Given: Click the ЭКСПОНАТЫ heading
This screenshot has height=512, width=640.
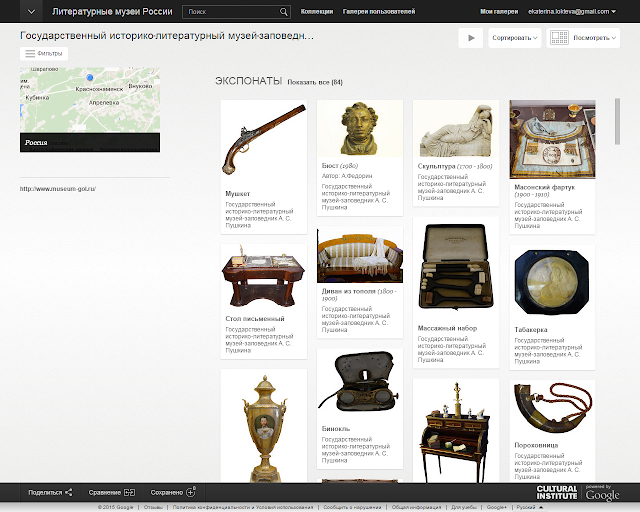Looking at the screenshot, I should point(249,81).
